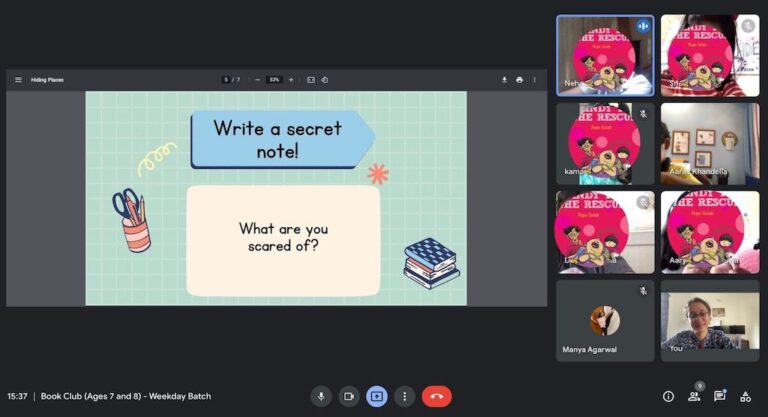The height and width of the screenshot is (417, 768).
Task: Open more options three-dot menu in call bar
Action: [x=405, y=396]
